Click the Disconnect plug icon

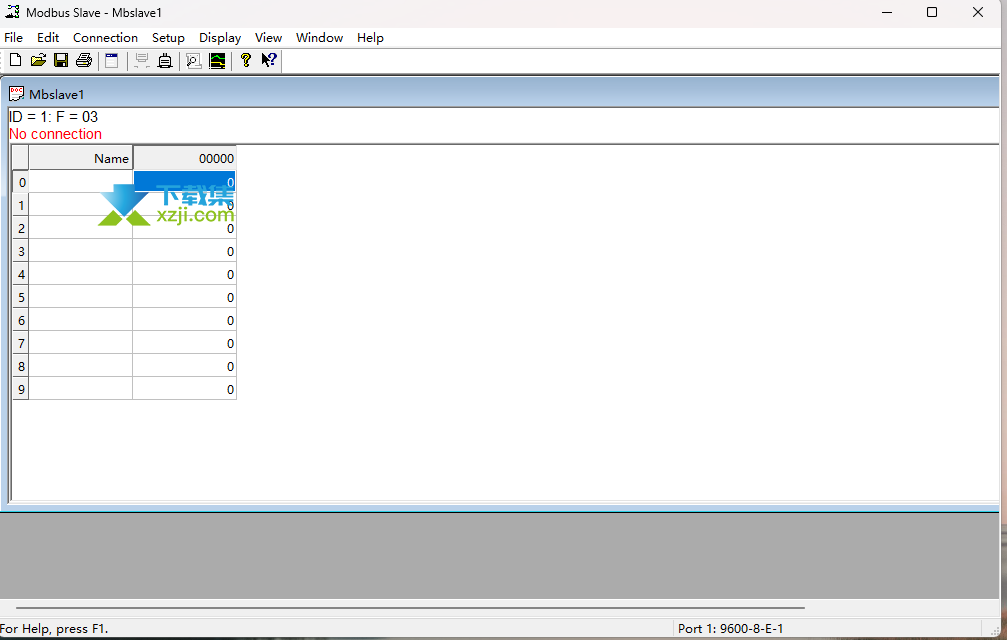click(x=165, y=60)
